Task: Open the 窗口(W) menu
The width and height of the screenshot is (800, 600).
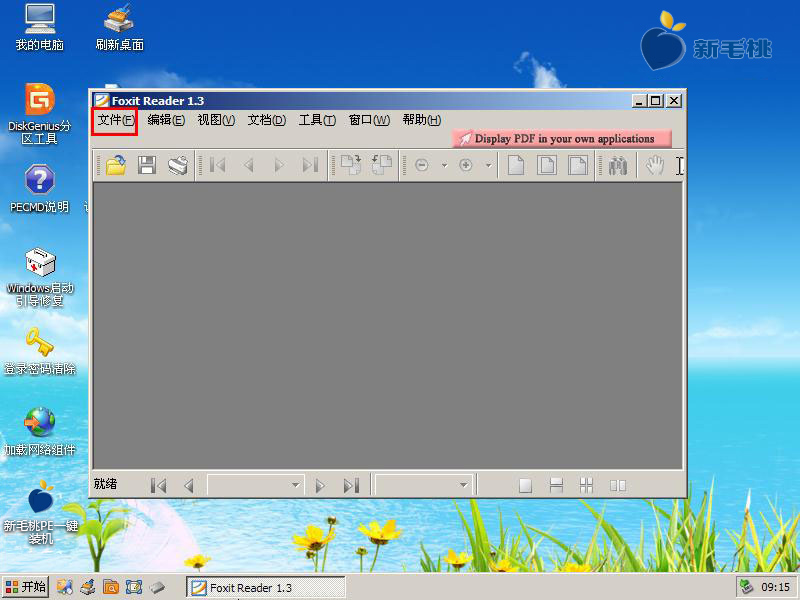Action: pos(369,120)
